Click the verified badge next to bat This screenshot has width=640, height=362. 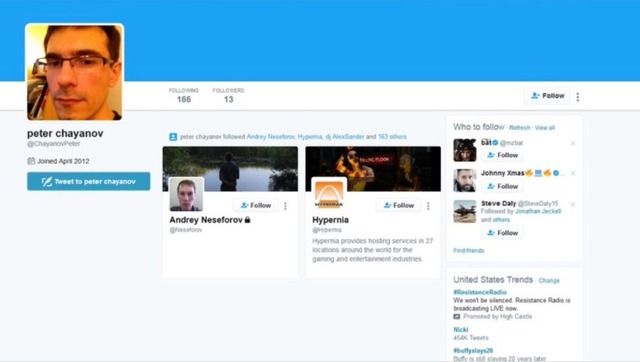click(495, 142)
